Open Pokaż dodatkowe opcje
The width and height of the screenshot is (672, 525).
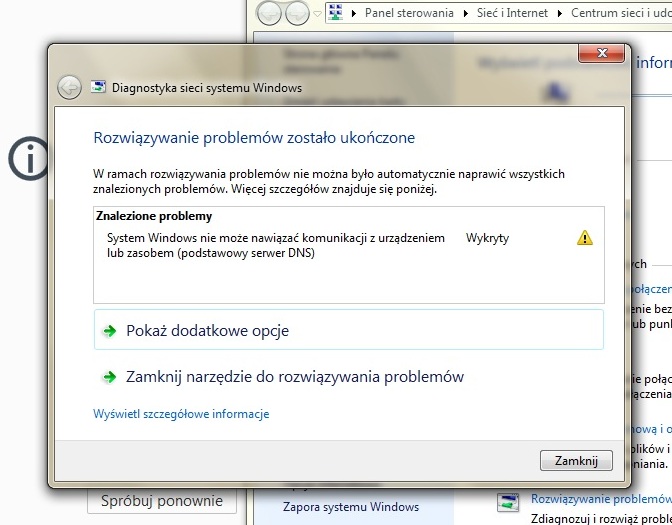(348, 330)
